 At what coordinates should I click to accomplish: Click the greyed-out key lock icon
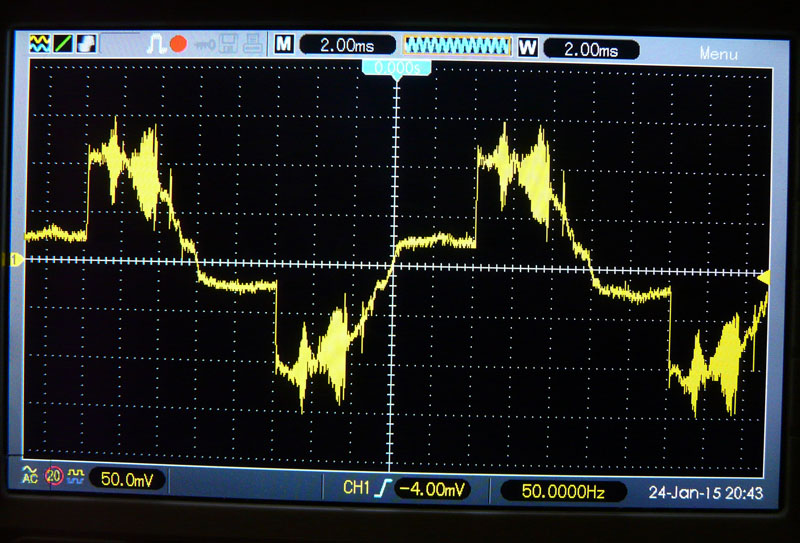coord(206,45)
